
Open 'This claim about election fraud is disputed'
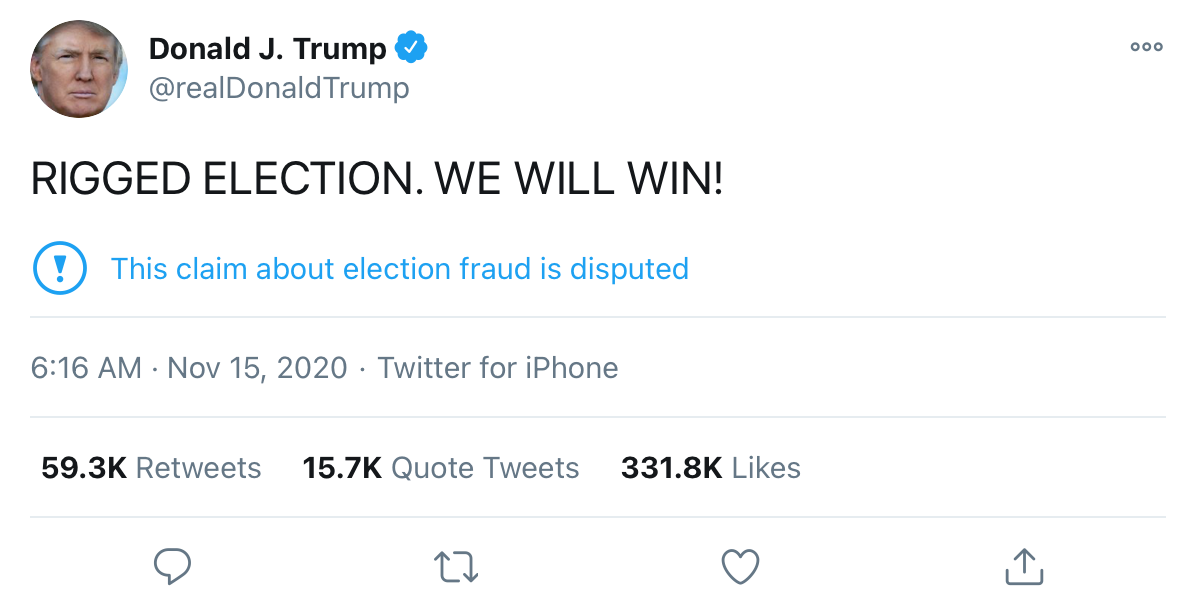coord(399,269)
